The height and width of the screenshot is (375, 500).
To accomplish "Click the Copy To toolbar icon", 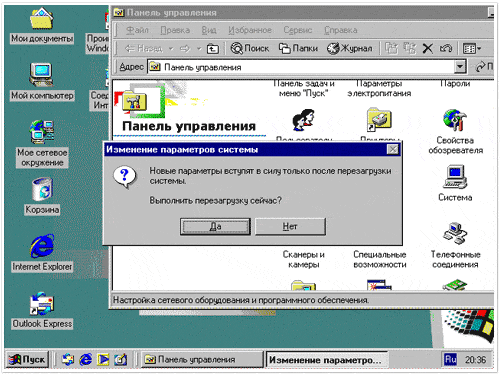I will point(410,49).
